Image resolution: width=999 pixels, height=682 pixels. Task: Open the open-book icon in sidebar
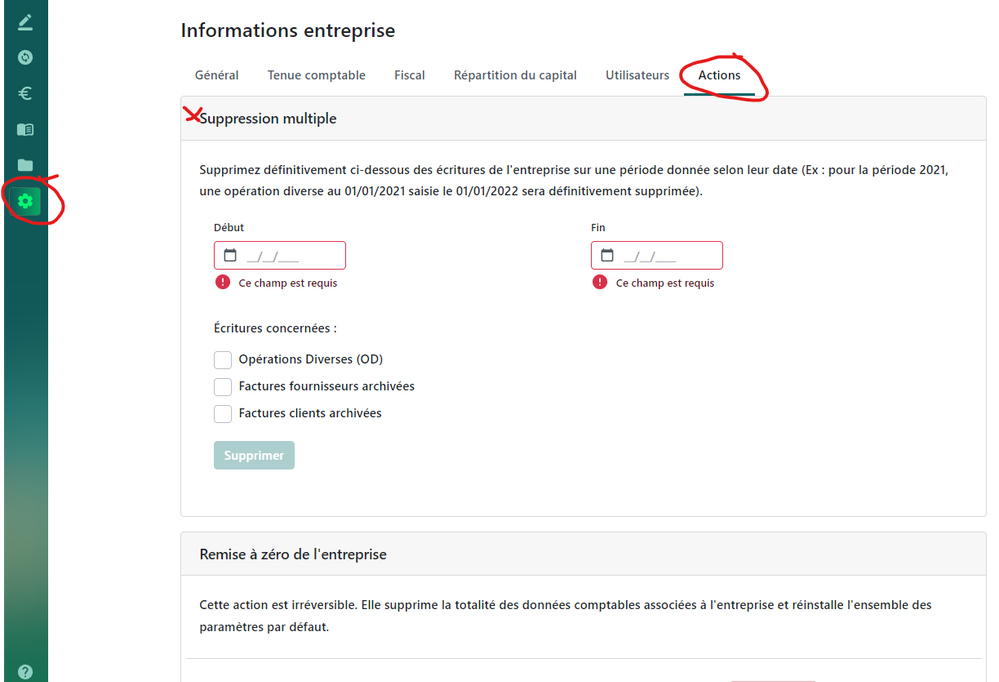point(25,130)
